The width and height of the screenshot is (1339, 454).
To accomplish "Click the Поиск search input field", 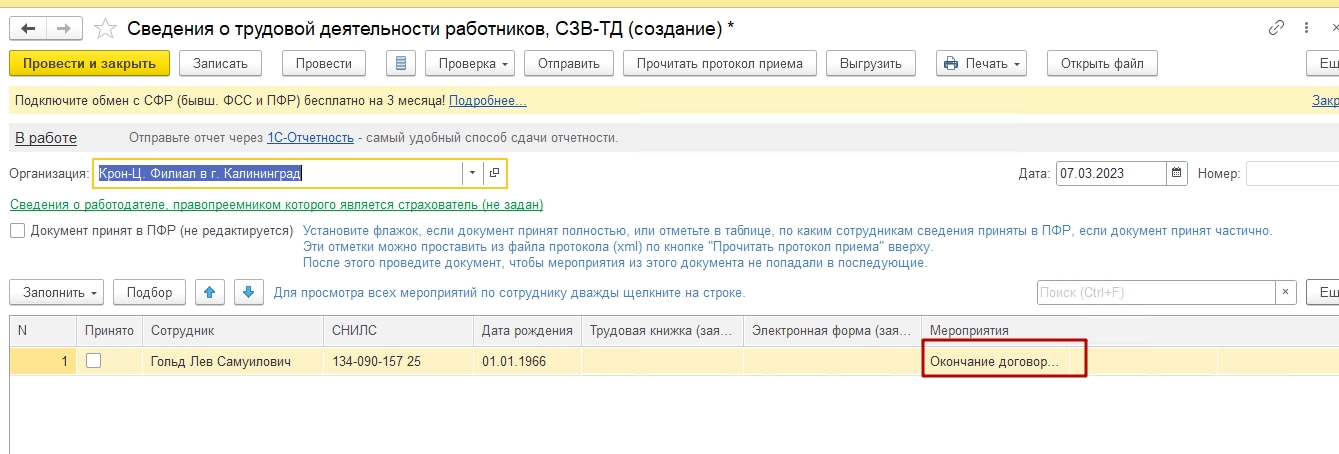I will point(1155,293).
